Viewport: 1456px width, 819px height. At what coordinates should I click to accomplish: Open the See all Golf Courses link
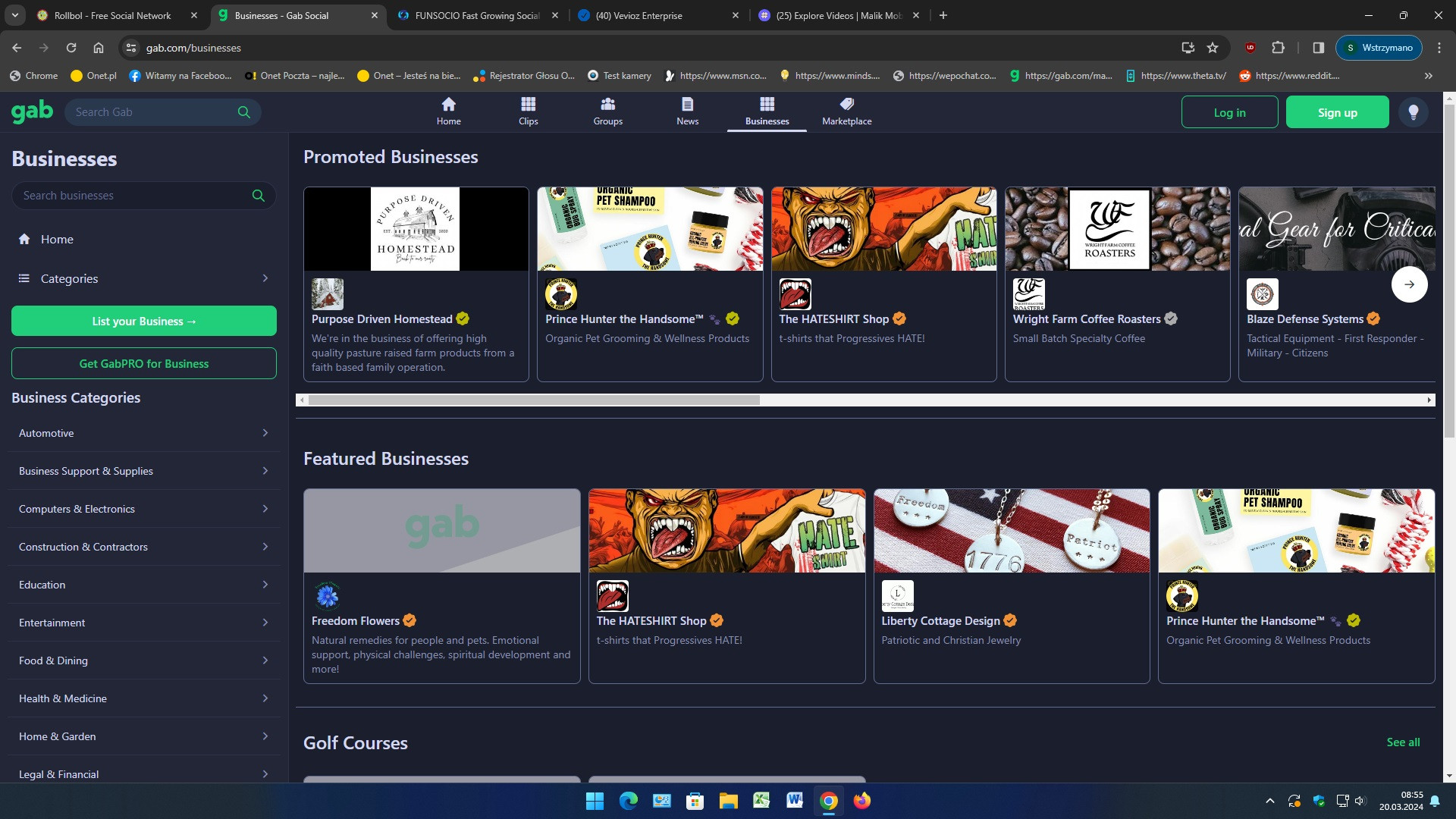tap(1403, 742)
